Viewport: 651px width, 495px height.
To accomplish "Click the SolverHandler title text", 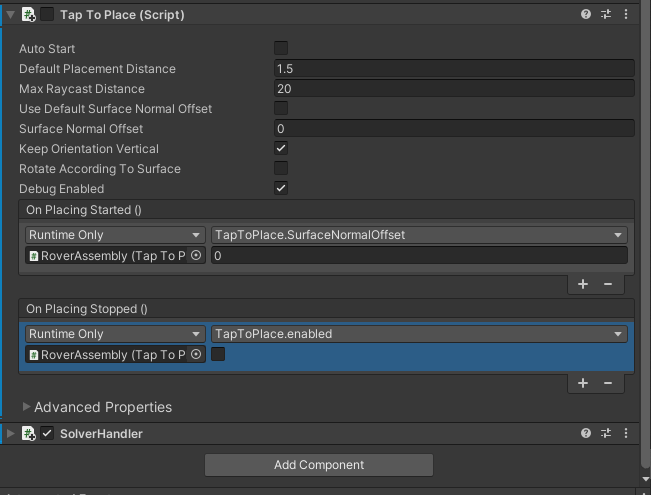I will (x=101, y=434).
